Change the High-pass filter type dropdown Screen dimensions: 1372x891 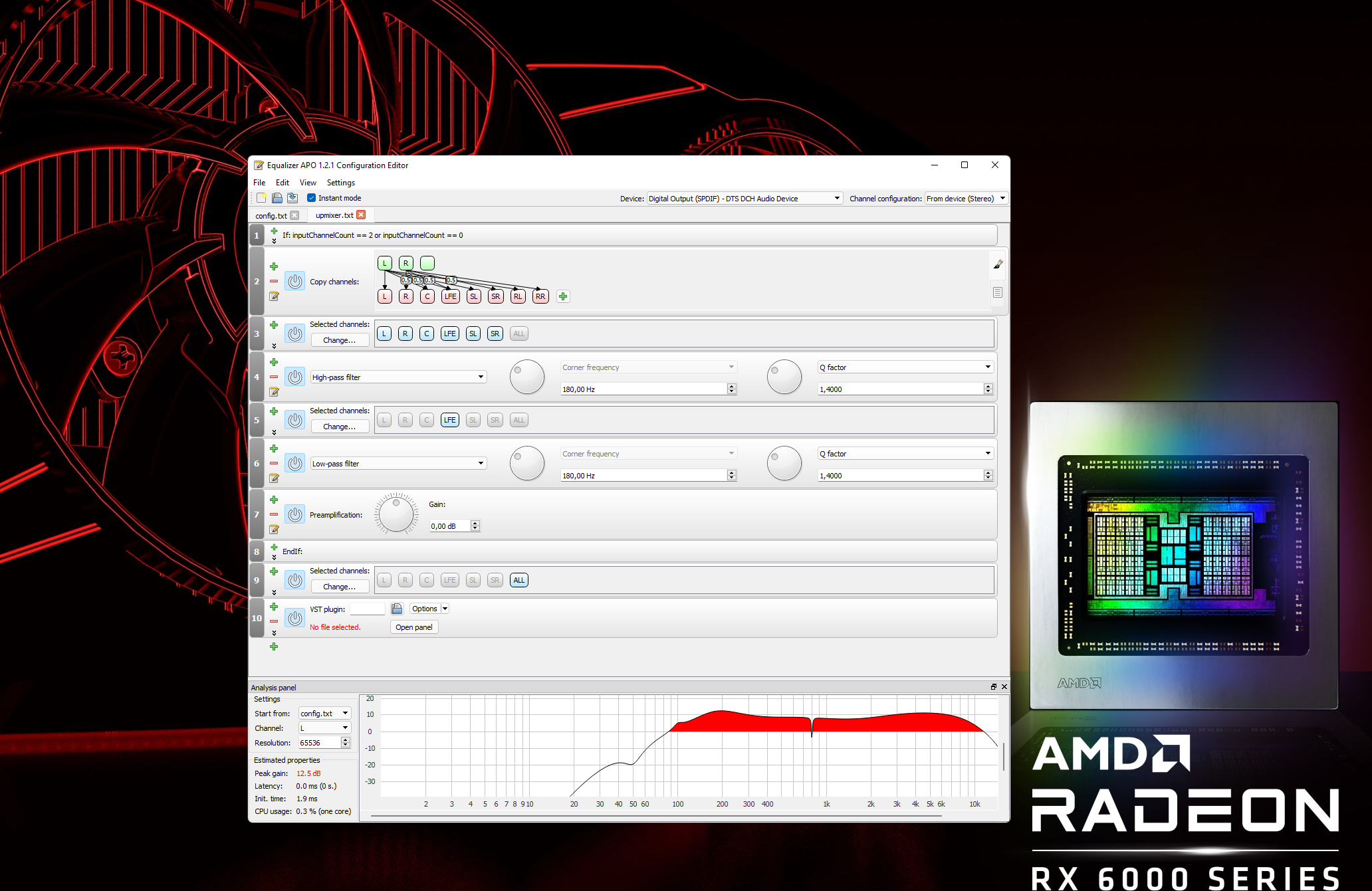click(x=398, y=377)
